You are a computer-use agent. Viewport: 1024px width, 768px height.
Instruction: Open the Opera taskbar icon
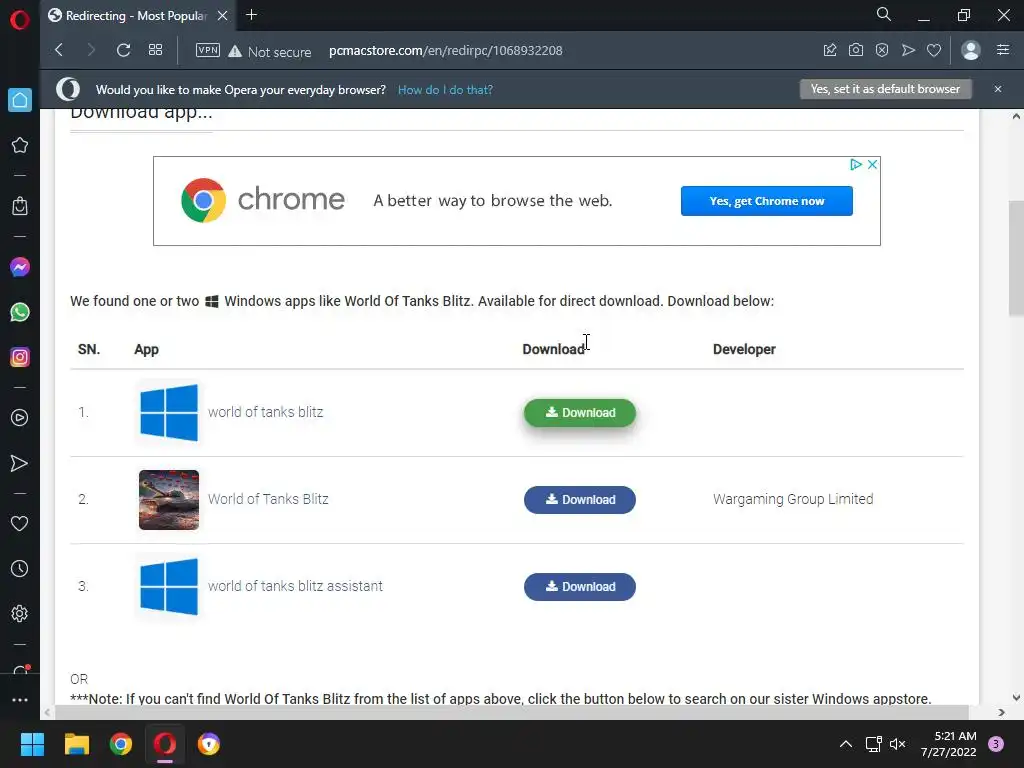tap(165, 744)
